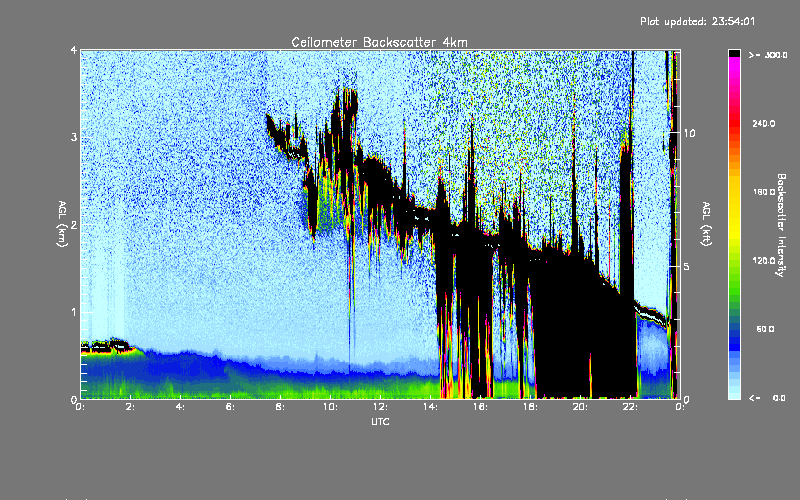Click the '120.0' colorbar label
Image resolution: width=800 pixels, height=500 pixels.
tap(764, 260)
